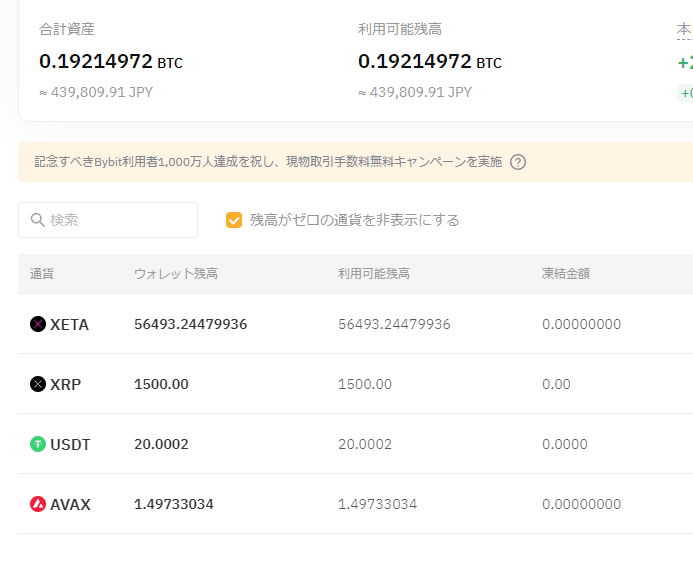Click the XRP coin icon
This screenshot has width=693, height=565.
point(38,384)
